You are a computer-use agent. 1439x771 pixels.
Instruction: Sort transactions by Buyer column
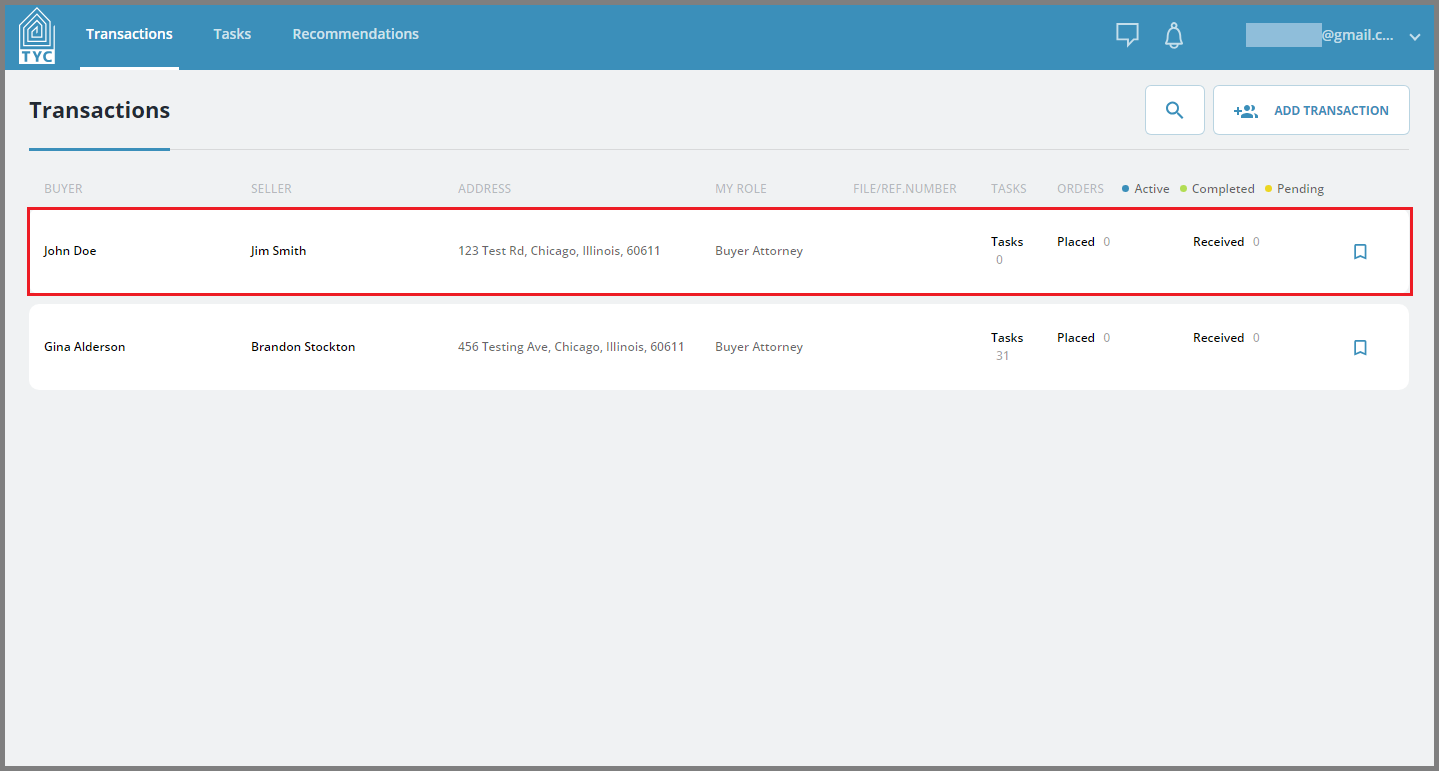(x=63, y=188)
